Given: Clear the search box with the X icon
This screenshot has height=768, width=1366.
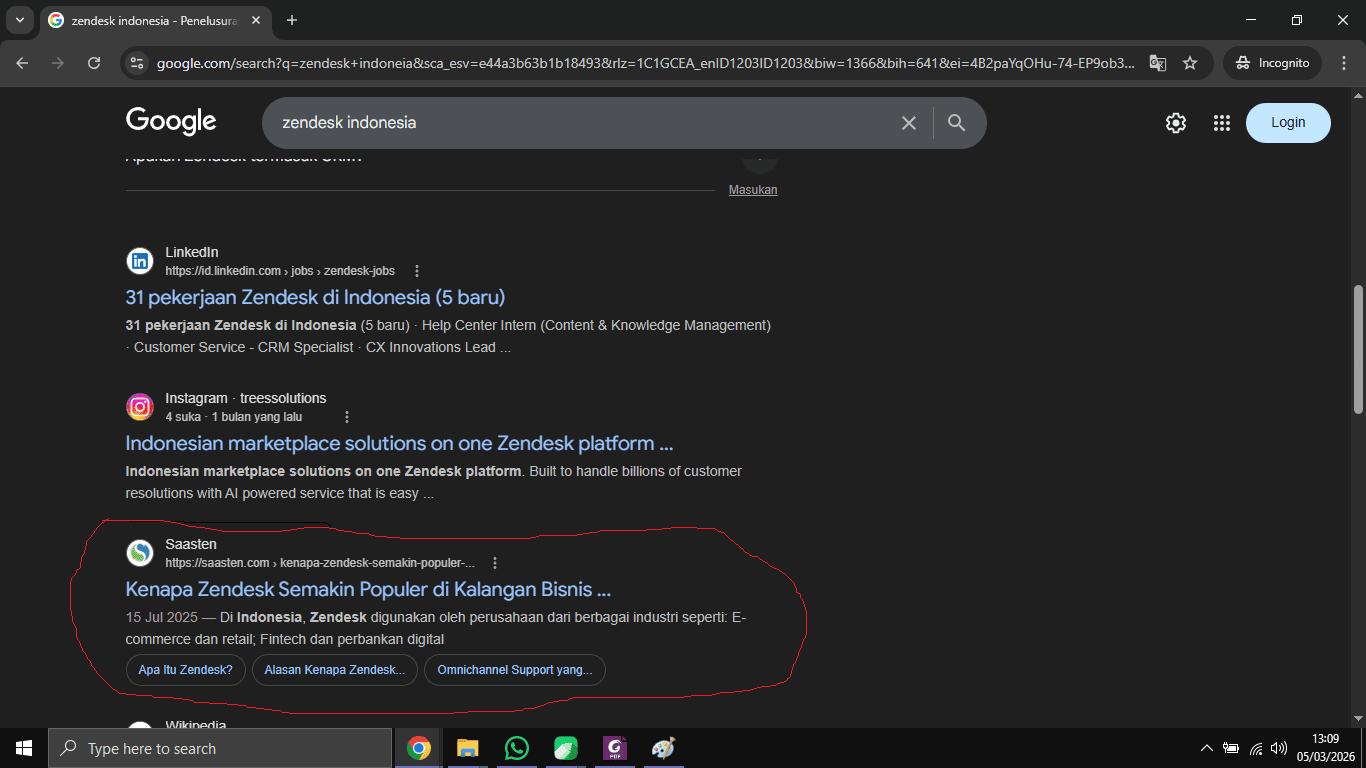Looking at the screenshot, I should [909, 123].
